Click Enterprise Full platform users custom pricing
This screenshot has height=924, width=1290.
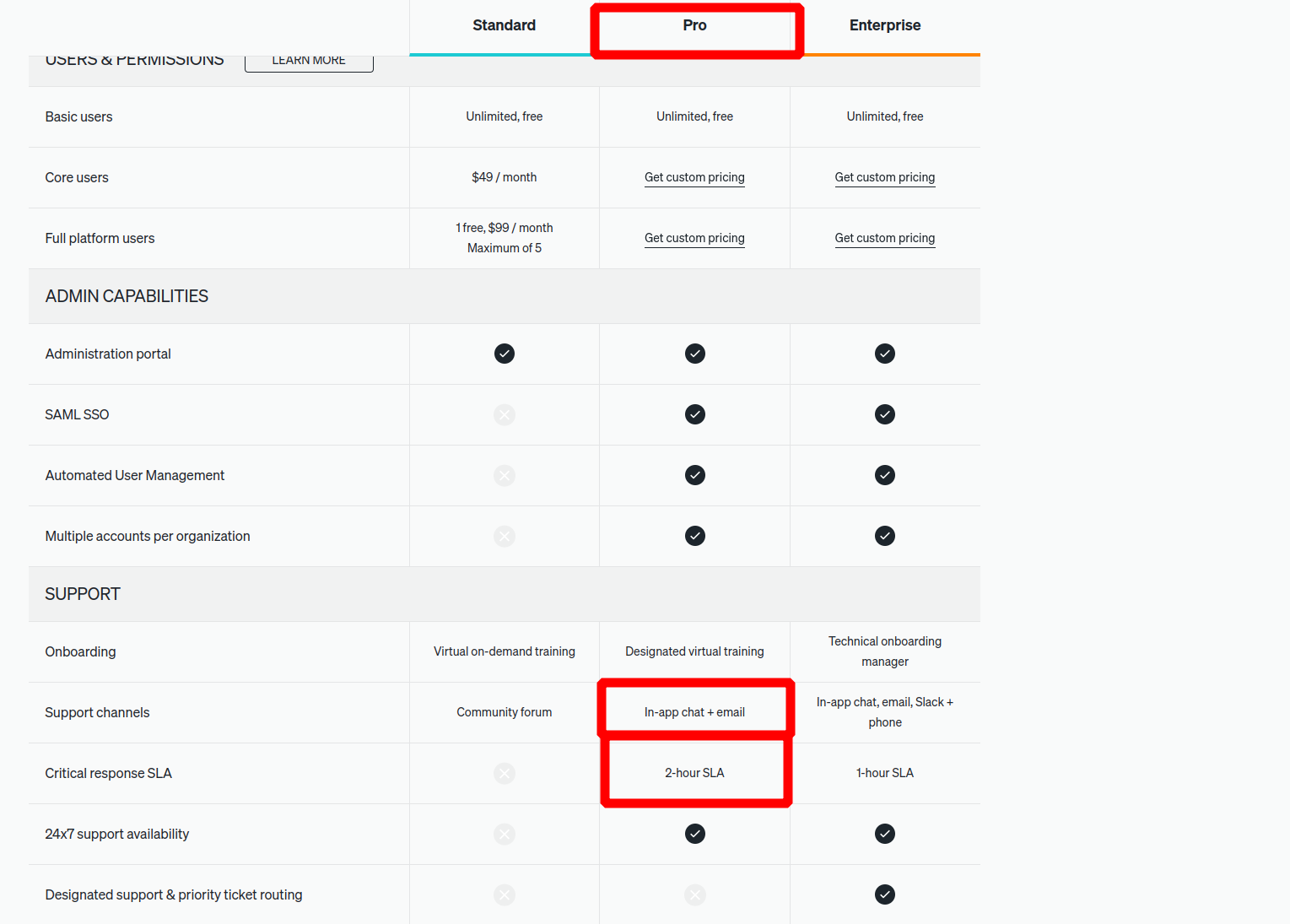(x=884, y=238)
